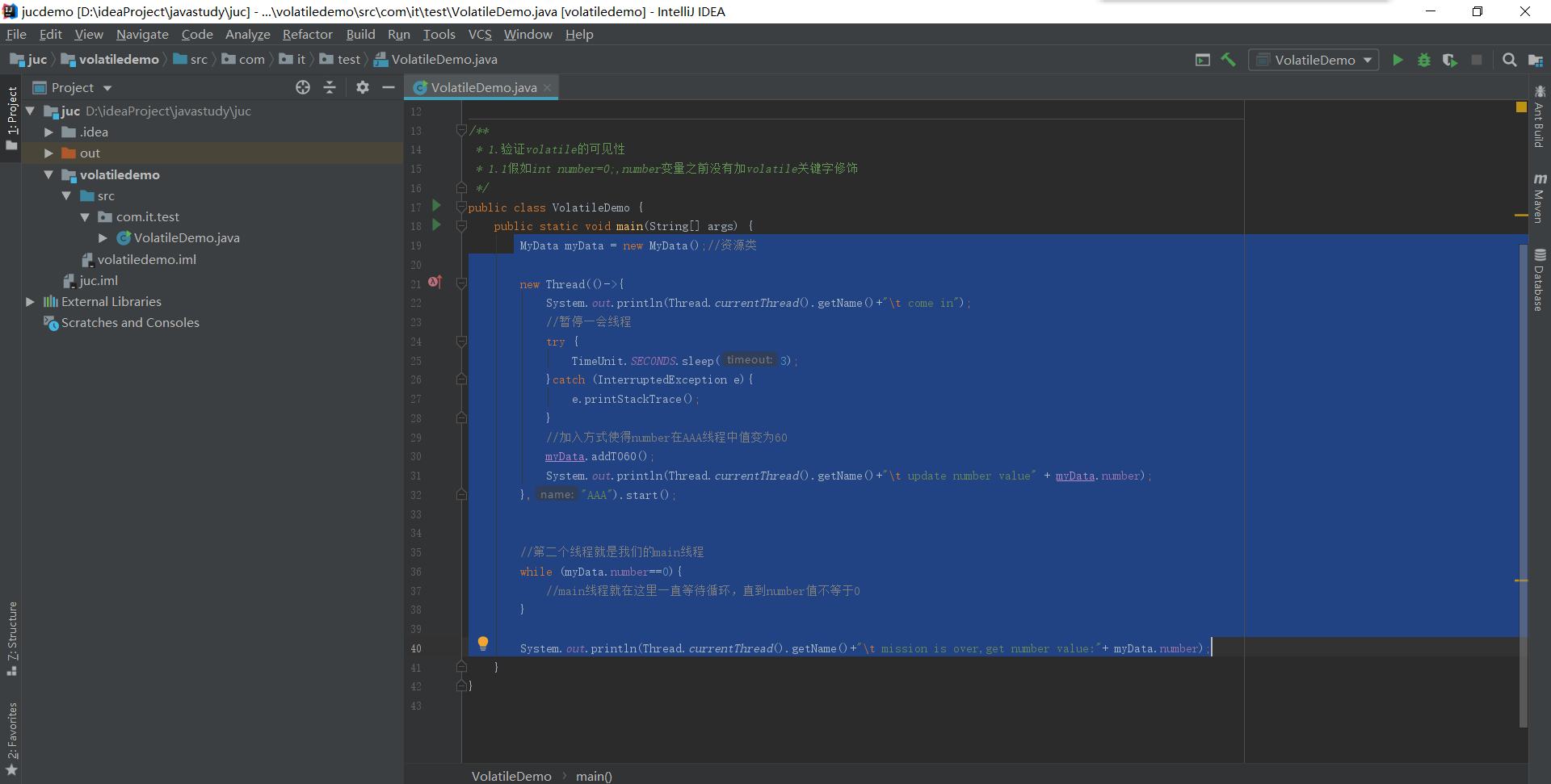Click VolatileDemo in bottom breadcrumb
The width and height of the screenshot is (1551, 784).
pos(511,776)
